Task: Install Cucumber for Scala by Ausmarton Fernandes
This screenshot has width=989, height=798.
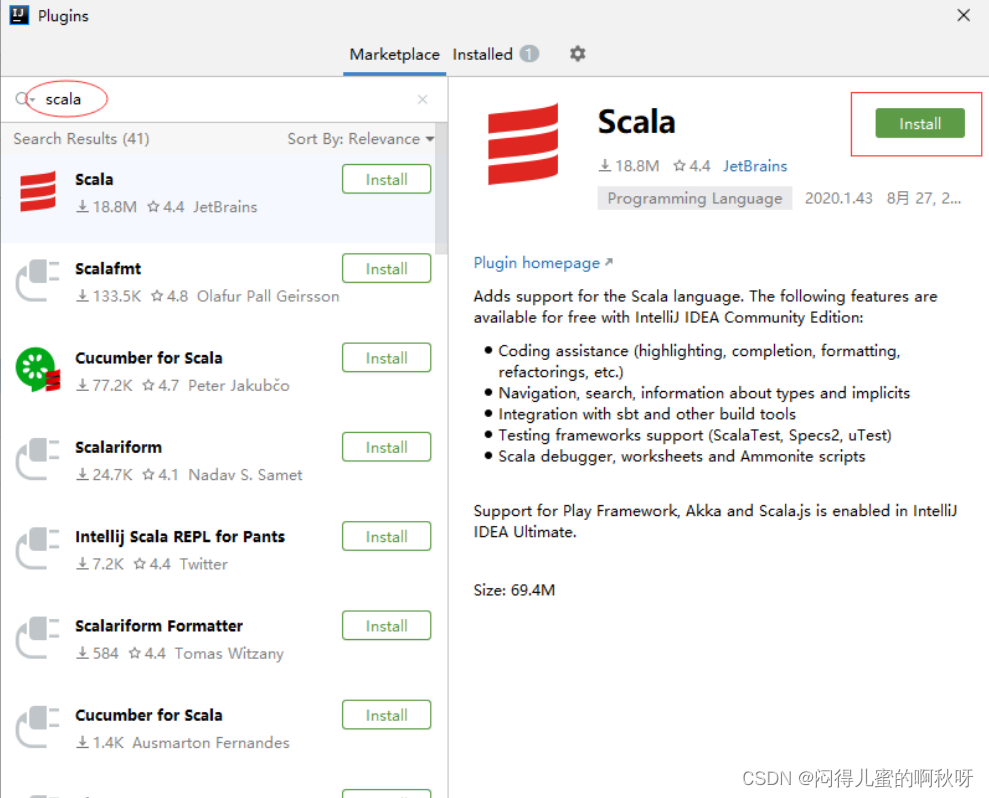Action: 387,715
